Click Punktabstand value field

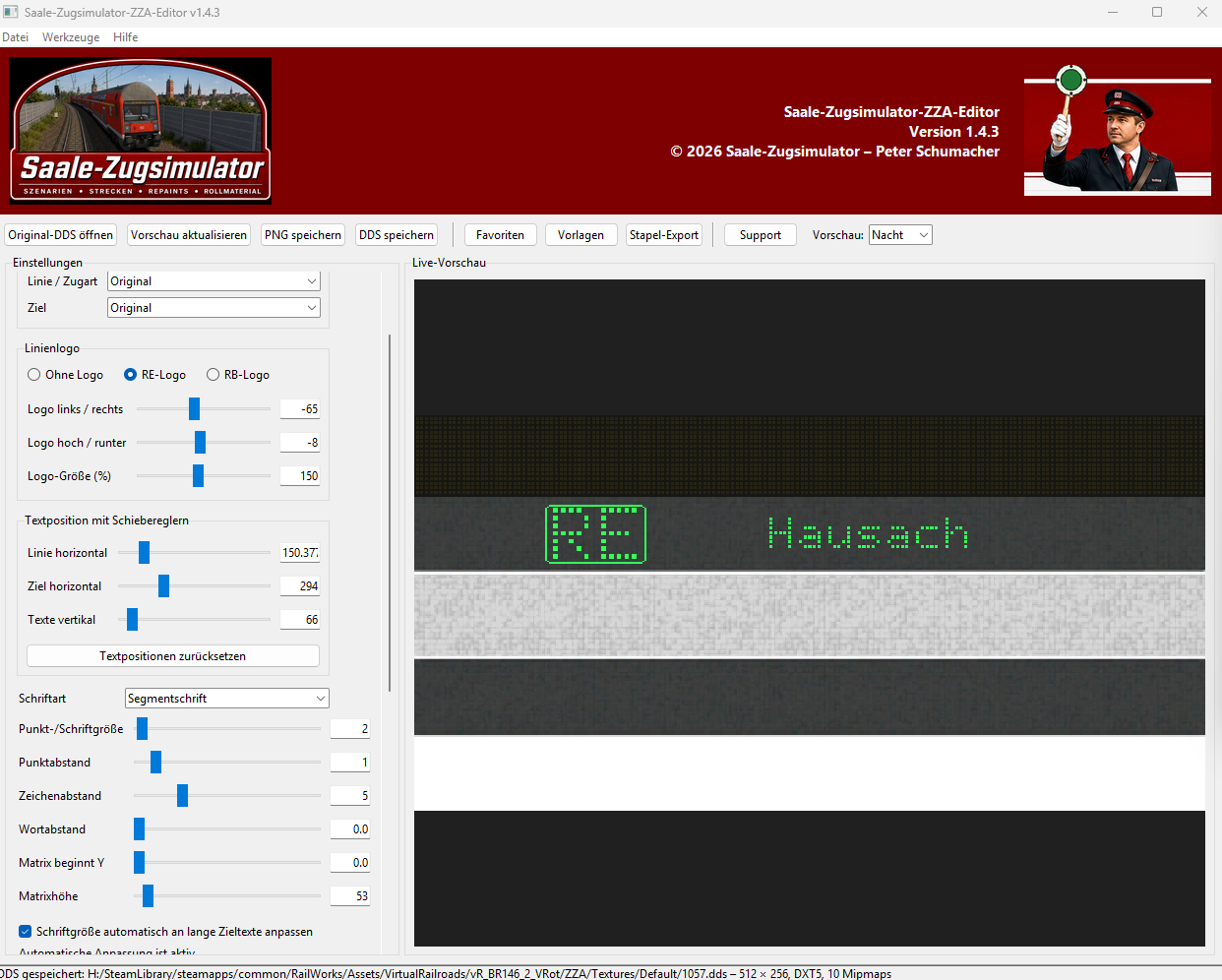(x=350, y=763)
